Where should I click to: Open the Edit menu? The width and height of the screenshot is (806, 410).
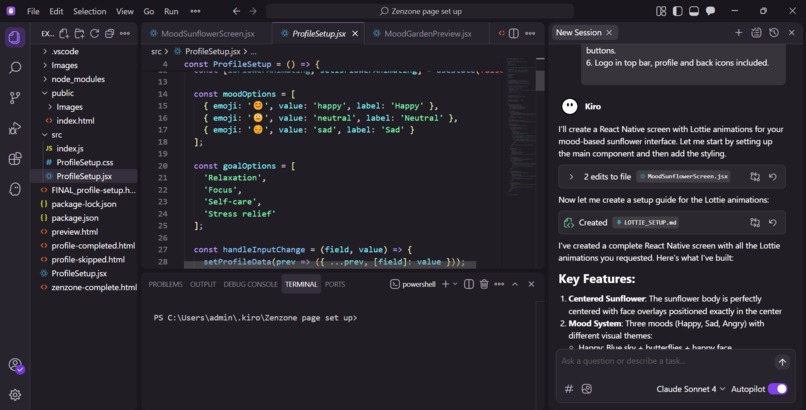coord(56,11)
